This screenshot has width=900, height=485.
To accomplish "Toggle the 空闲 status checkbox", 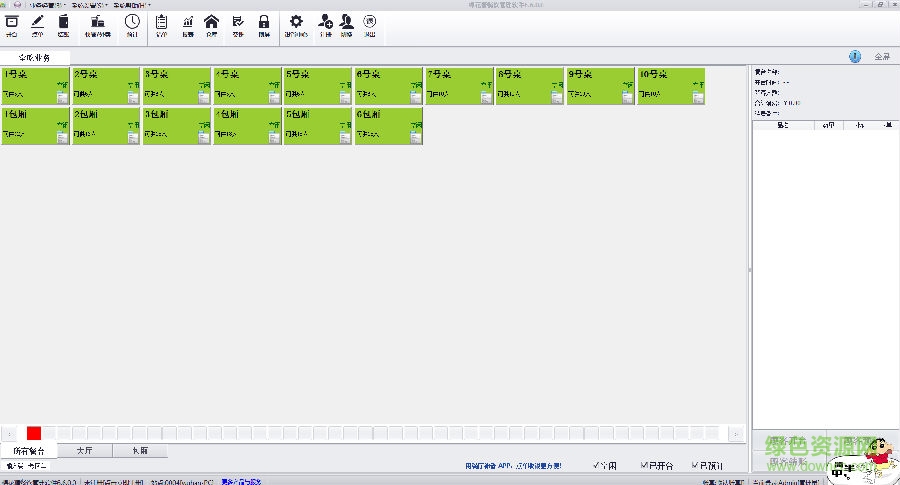I will [597, 465].
